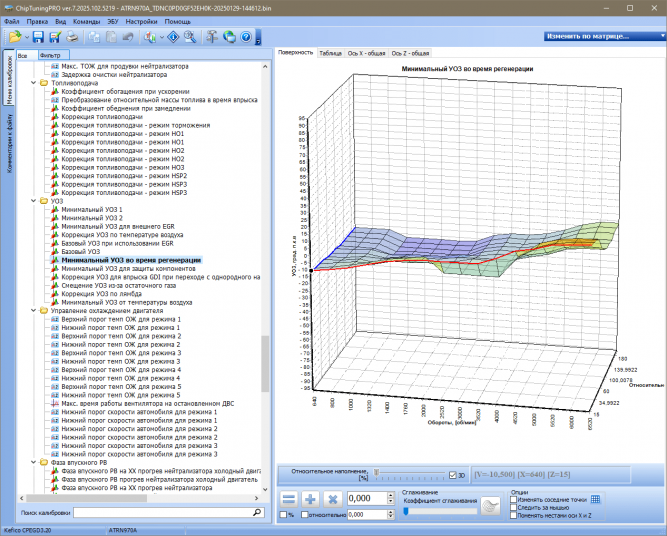This screenshot has width=667, height=536.
Task: Print using the printer toolbar icon
Action: (72, 37)
